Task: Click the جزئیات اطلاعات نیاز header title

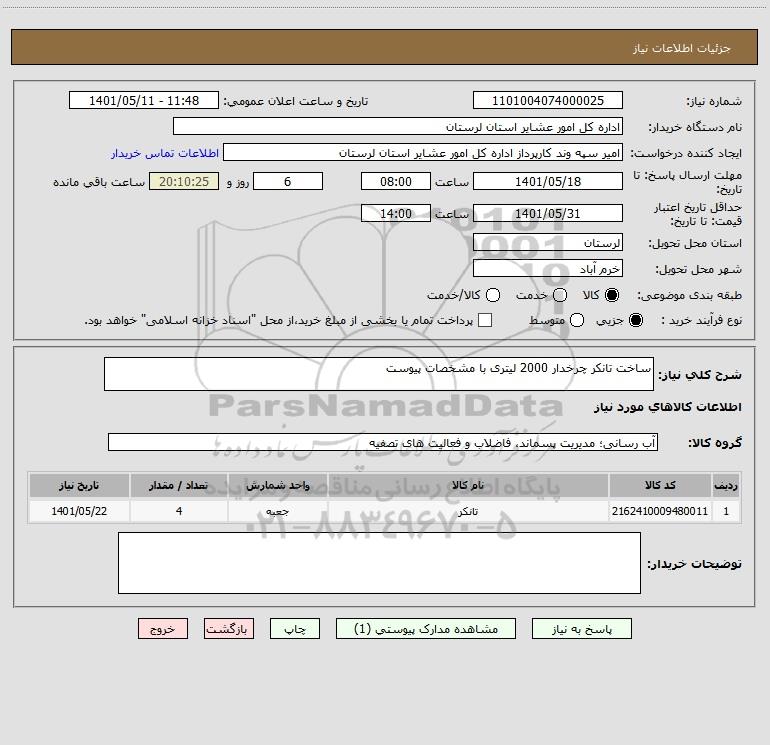Action: pos(682,48)
